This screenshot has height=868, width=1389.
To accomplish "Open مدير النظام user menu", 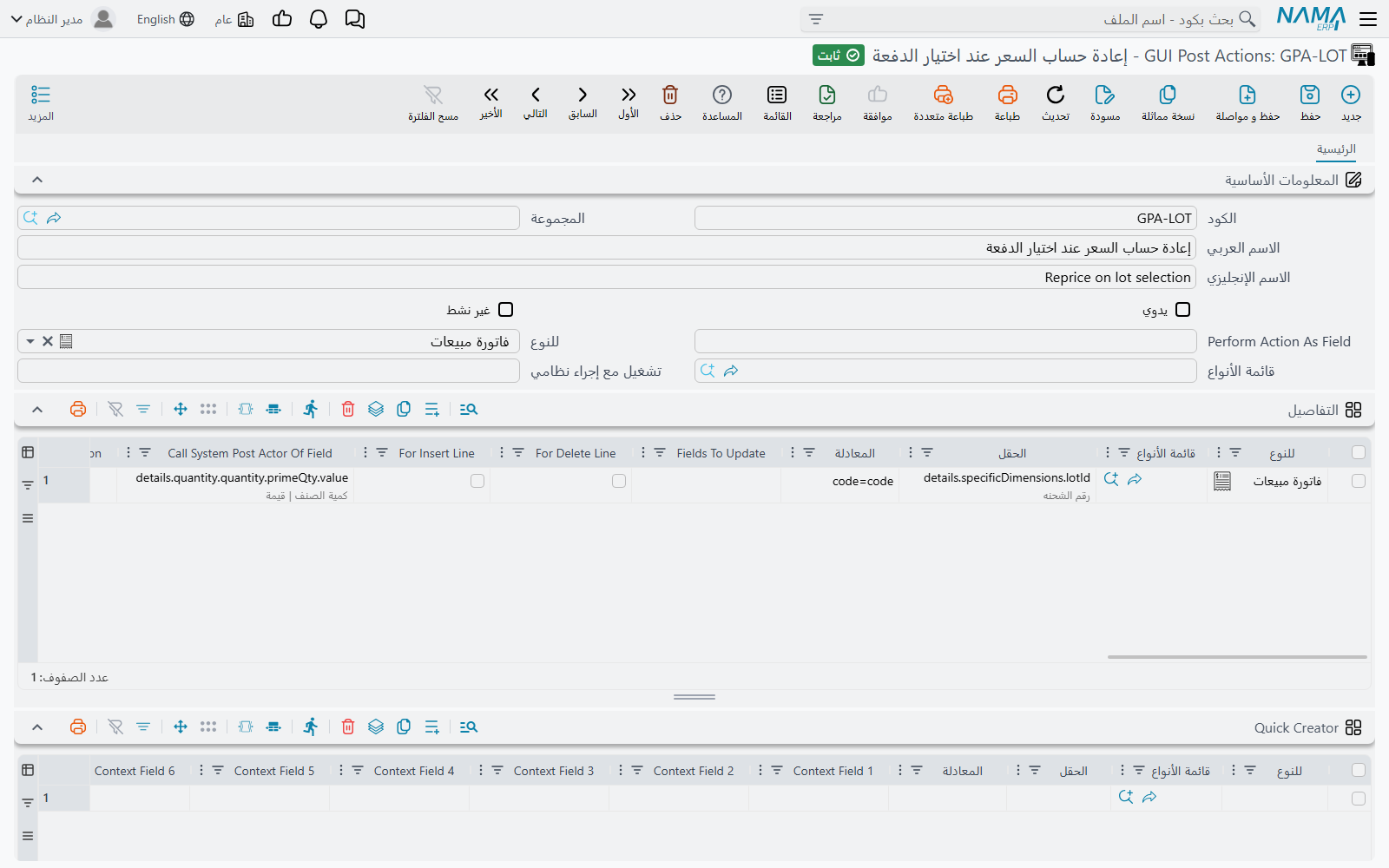I will (x=63, y=19).
